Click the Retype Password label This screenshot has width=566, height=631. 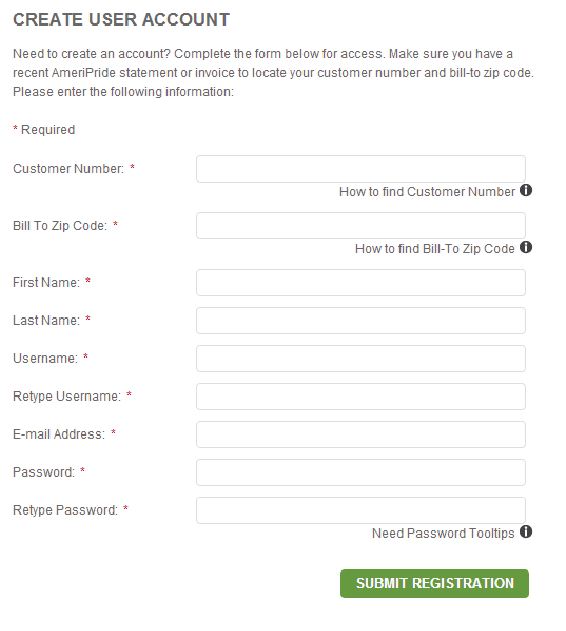coord(65,510)
